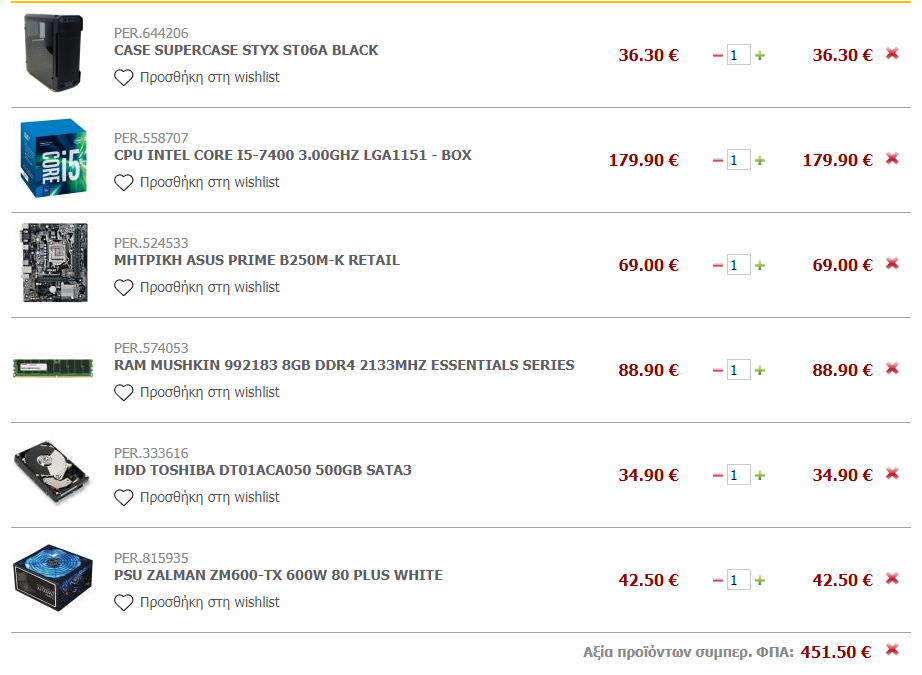
Task: Click heart icon for Zalman PSU
Action: 123,603
